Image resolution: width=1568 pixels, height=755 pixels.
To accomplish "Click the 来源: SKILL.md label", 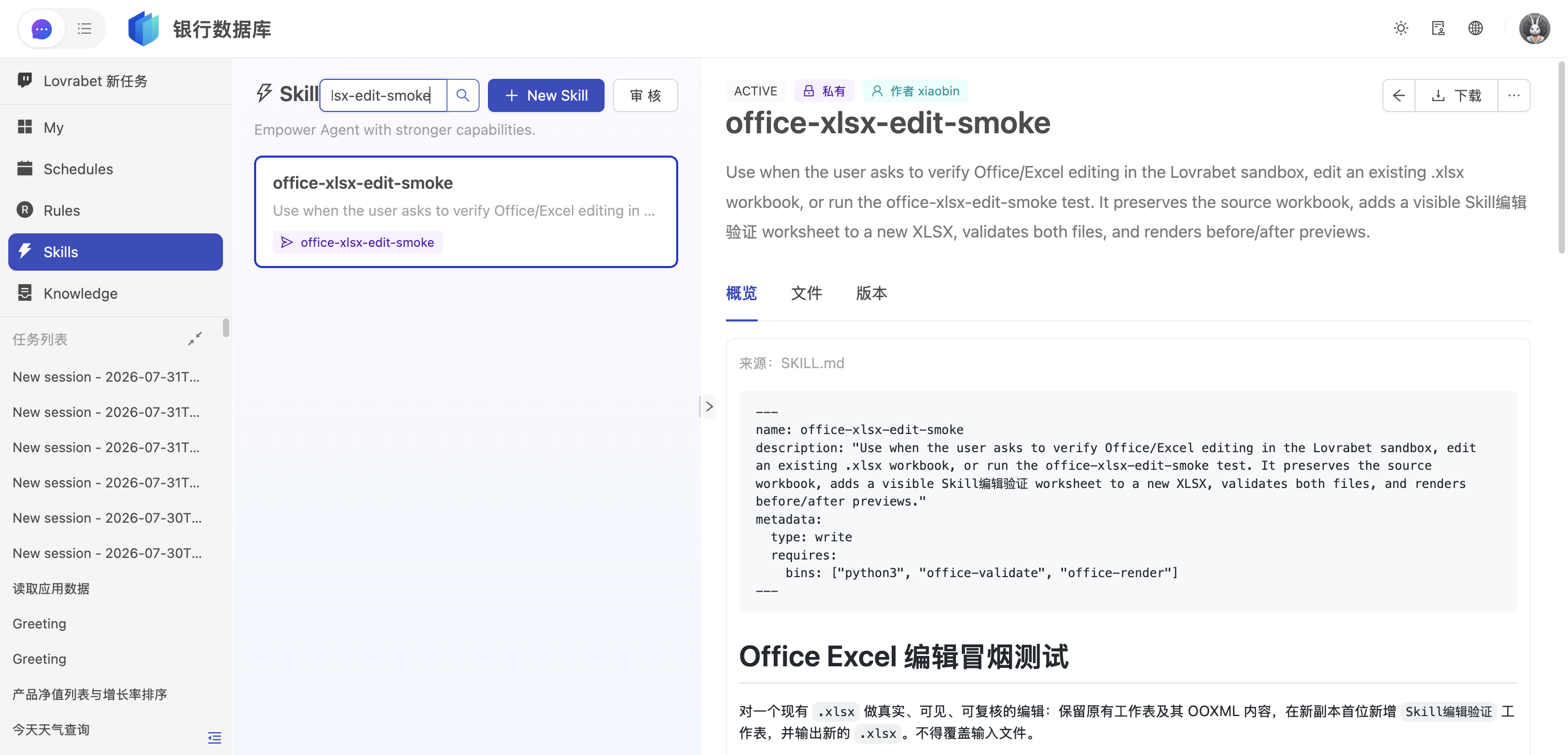I will coord(792,363).
